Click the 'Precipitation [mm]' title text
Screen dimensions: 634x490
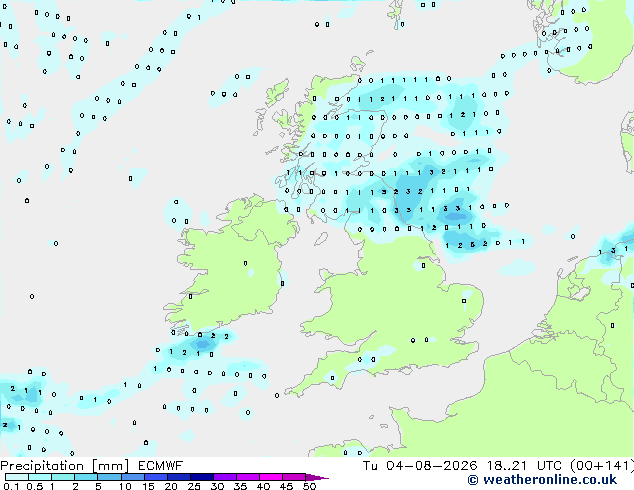(x=65, y=466)
